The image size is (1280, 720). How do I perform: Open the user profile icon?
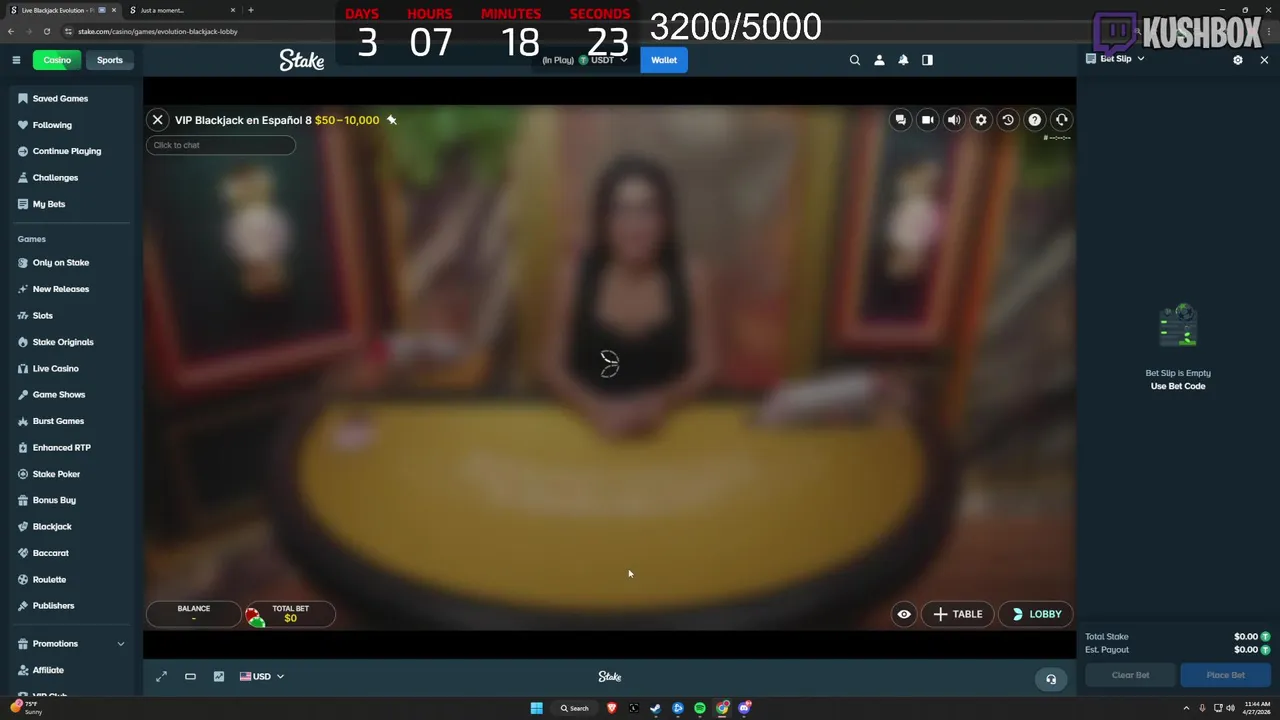(x=879, y=60)
